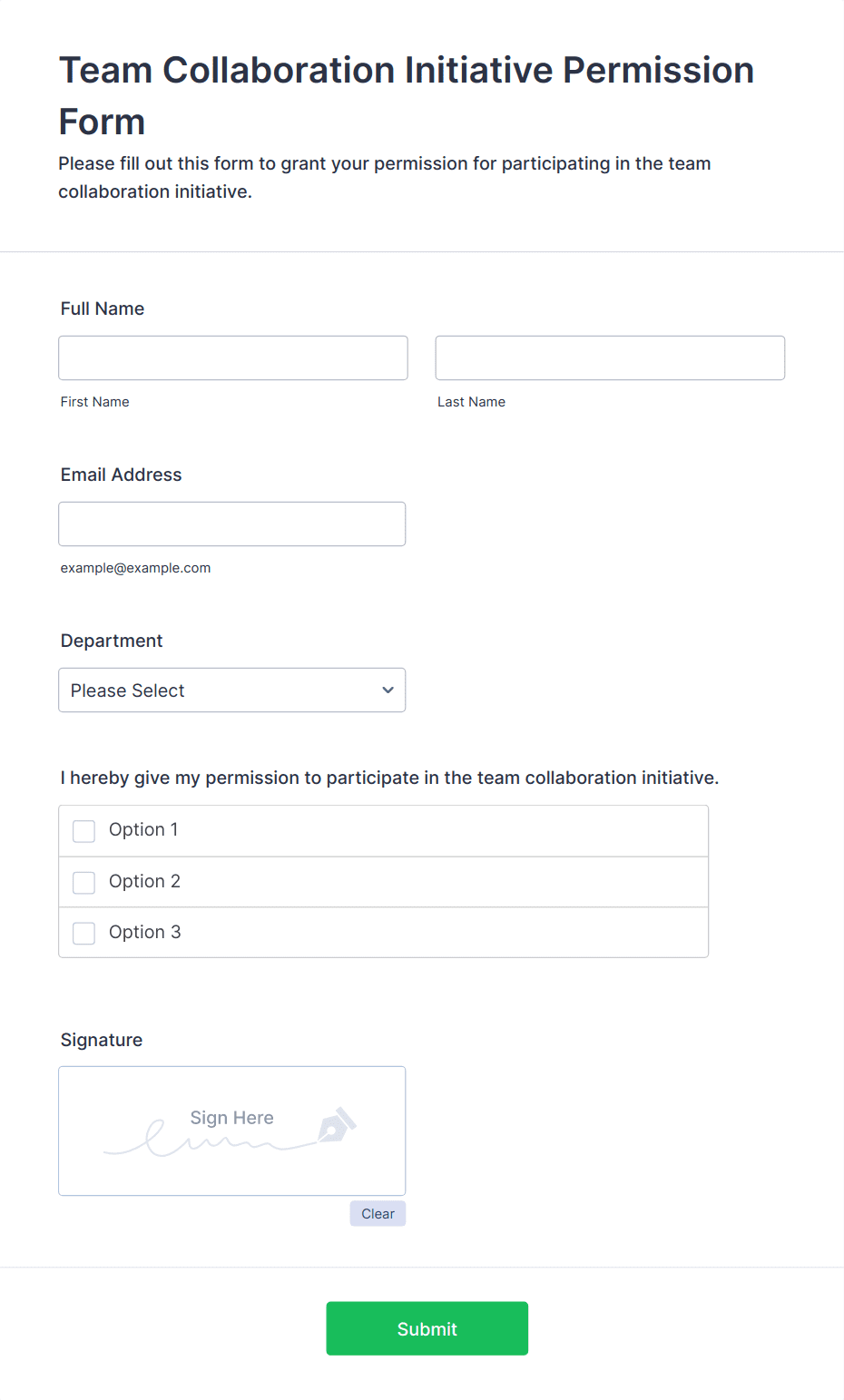This screenshot has width=844, height=1400.
Task: Clear the signature with the Clear button
Action: [378, 1214]
